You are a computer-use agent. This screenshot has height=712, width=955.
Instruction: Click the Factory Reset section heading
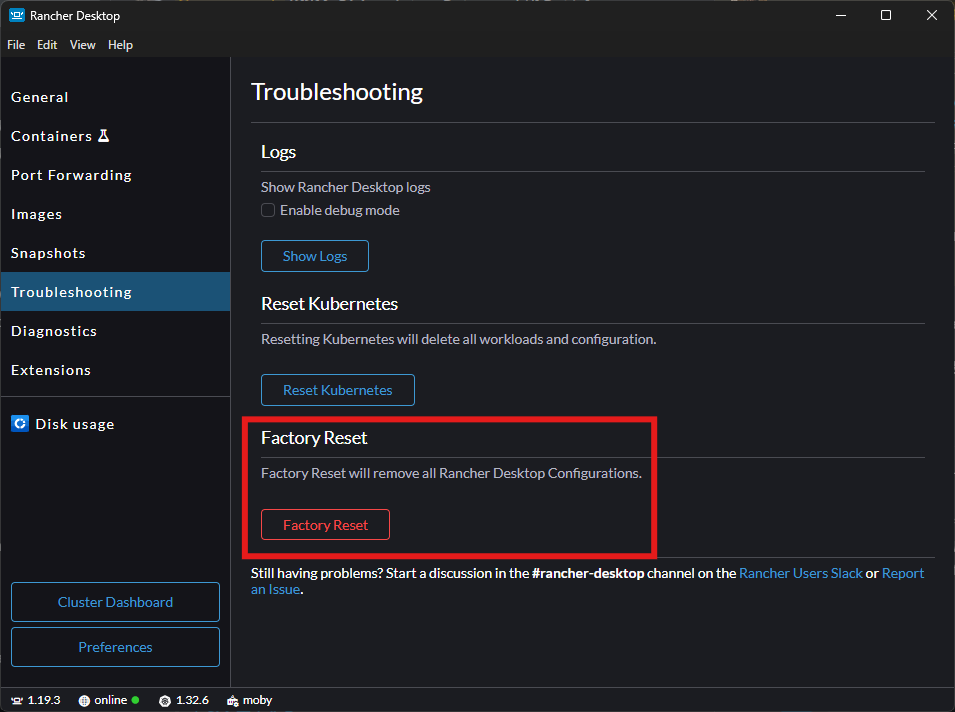[314, 438]
